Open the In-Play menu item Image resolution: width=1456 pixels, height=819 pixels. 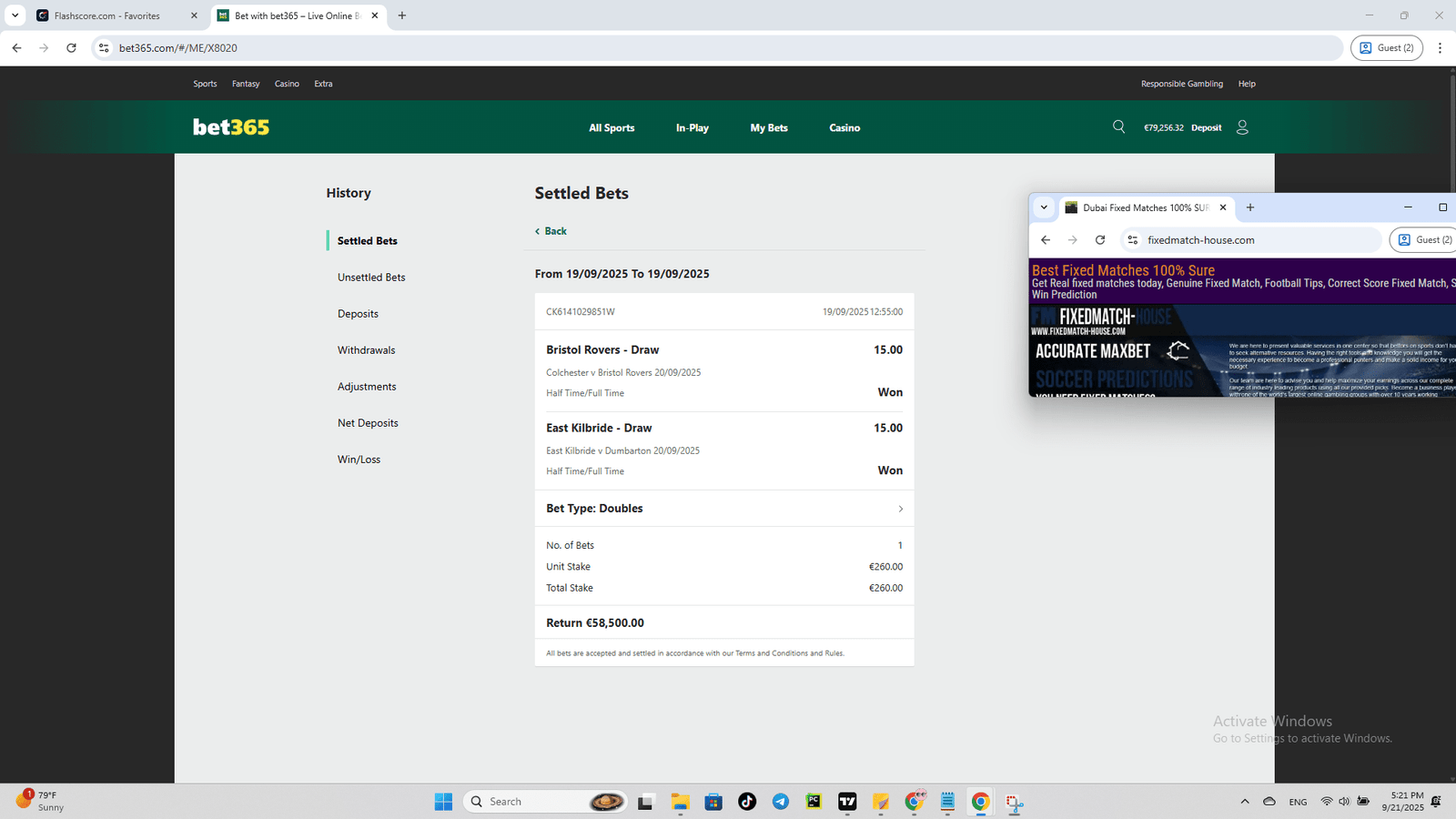point(692,128)
